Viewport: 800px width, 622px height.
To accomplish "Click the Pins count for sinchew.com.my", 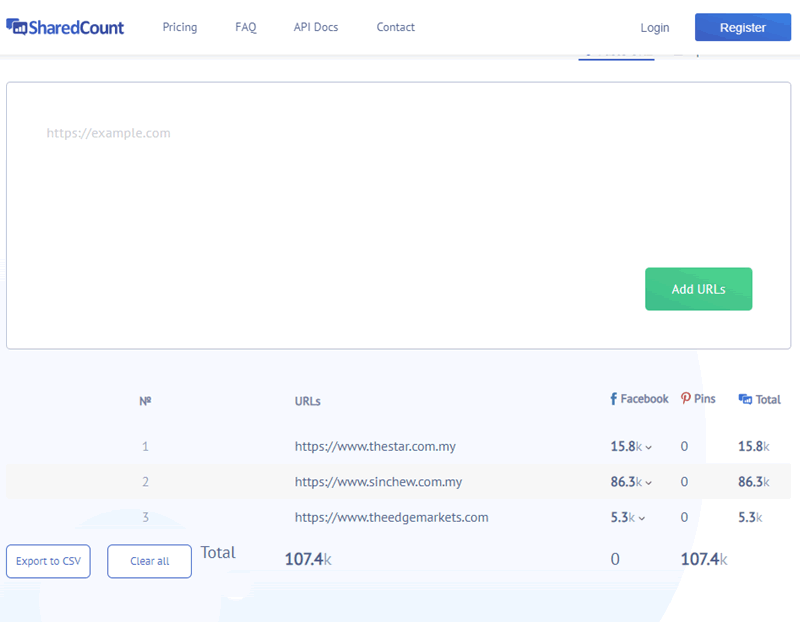I will pos(684,482).
